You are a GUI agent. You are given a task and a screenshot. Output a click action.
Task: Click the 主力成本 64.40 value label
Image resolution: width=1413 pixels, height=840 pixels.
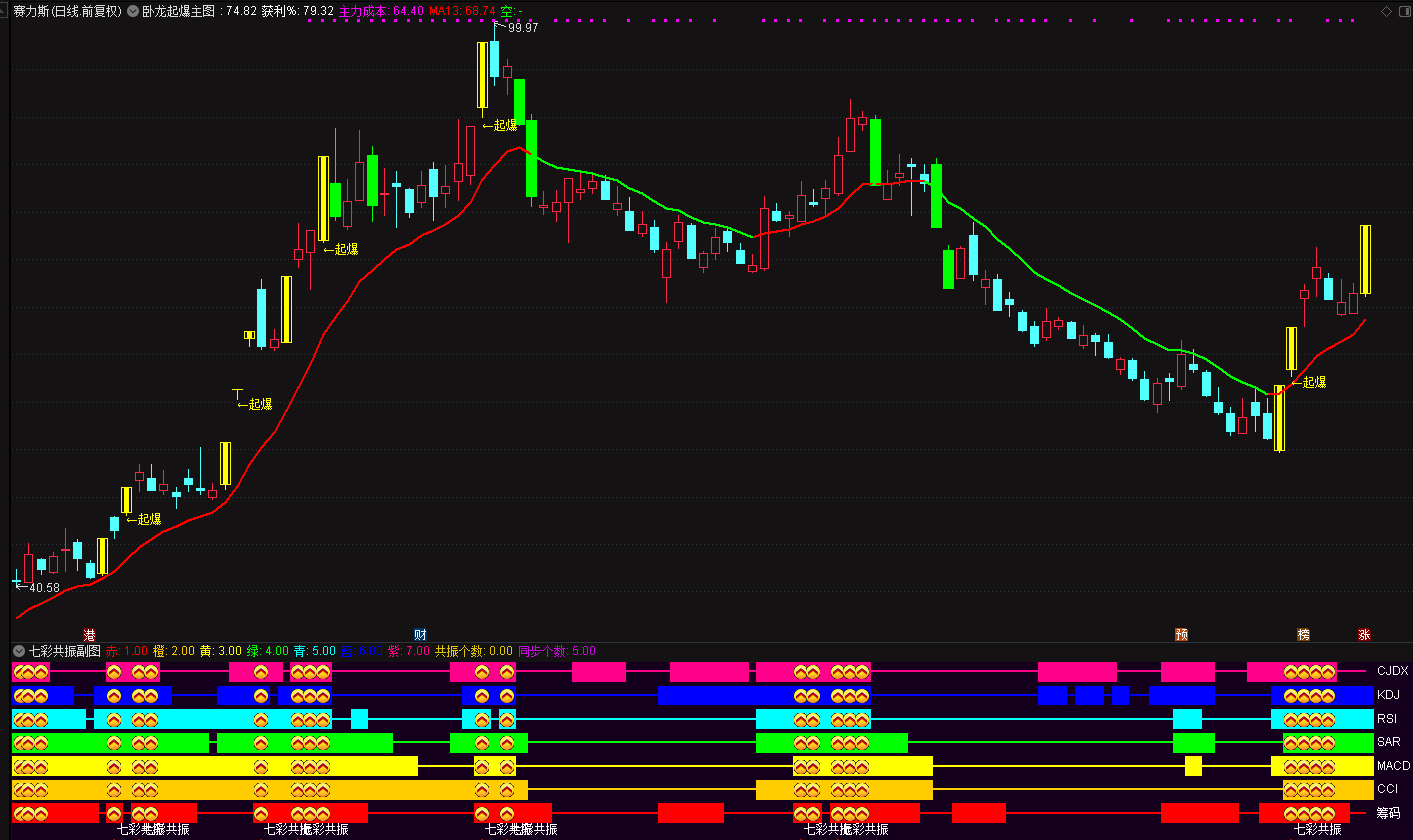tap(382, 11)
